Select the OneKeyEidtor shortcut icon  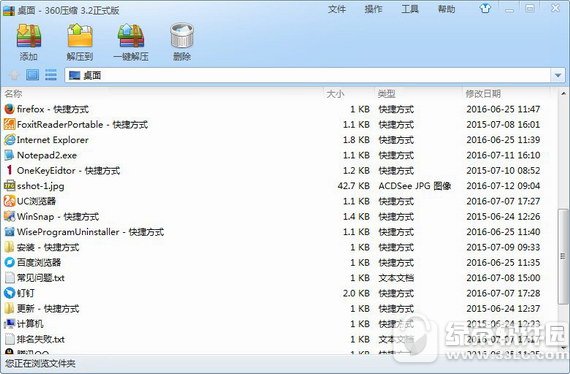(x=9, y=170)
